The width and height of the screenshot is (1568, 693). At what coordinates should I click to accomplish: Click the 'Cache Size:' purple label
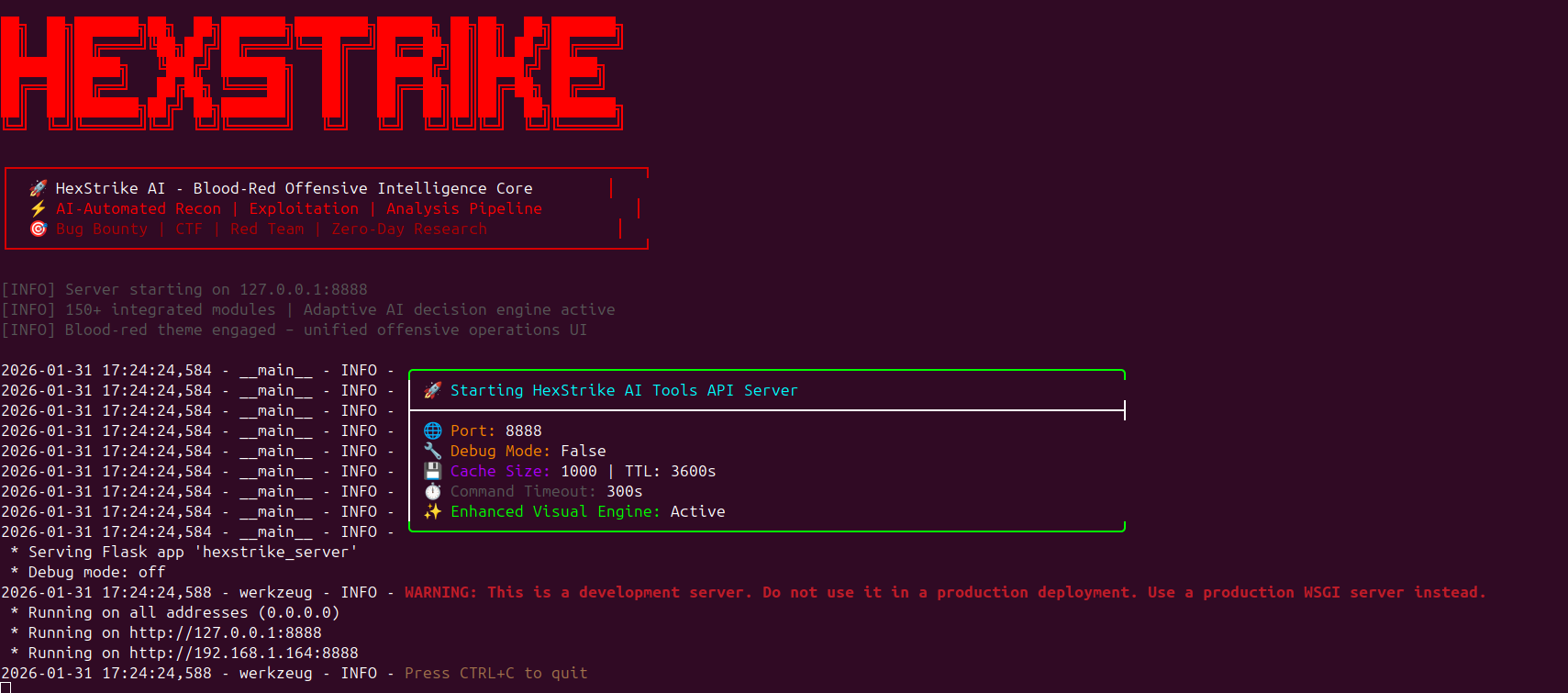click(501, 471)
